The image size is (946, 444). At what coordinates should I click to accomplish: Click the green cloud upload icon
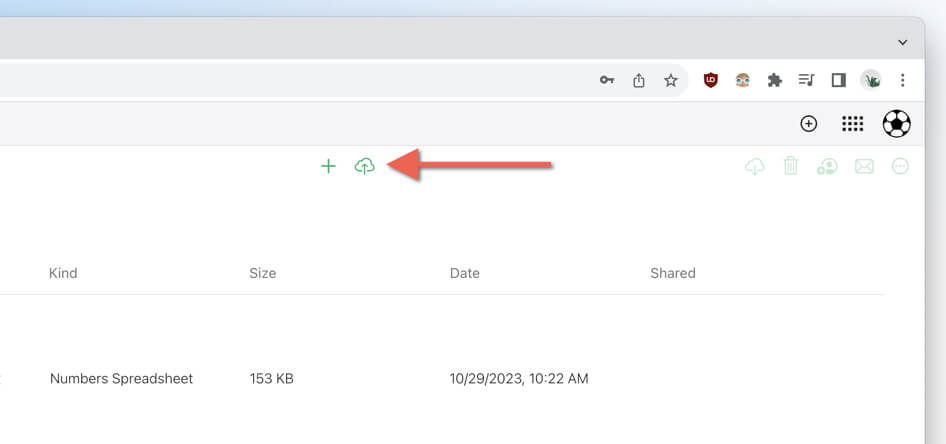[364, 166]
